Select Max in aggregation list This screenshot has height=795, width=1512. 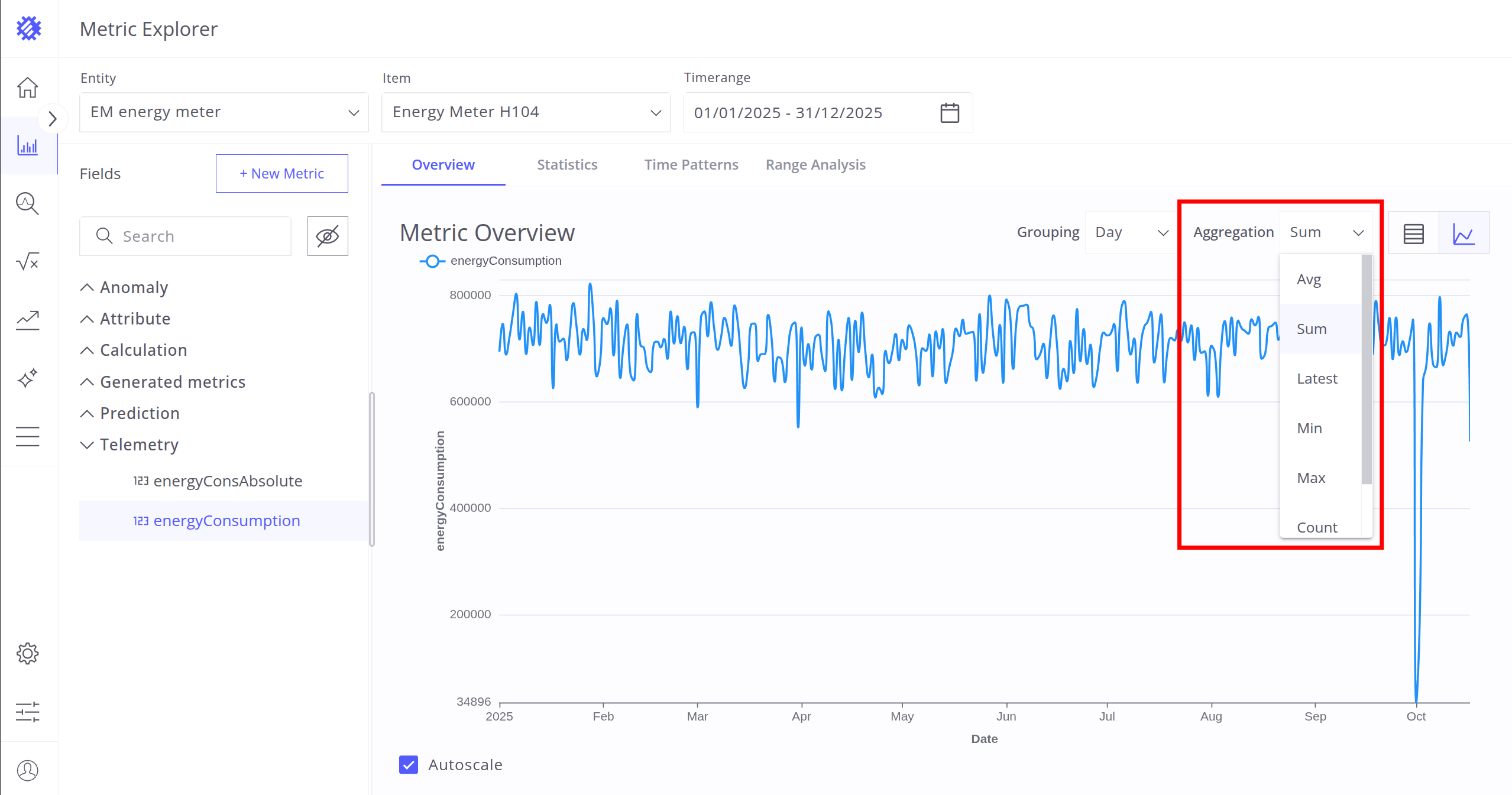click(1311, 478)
